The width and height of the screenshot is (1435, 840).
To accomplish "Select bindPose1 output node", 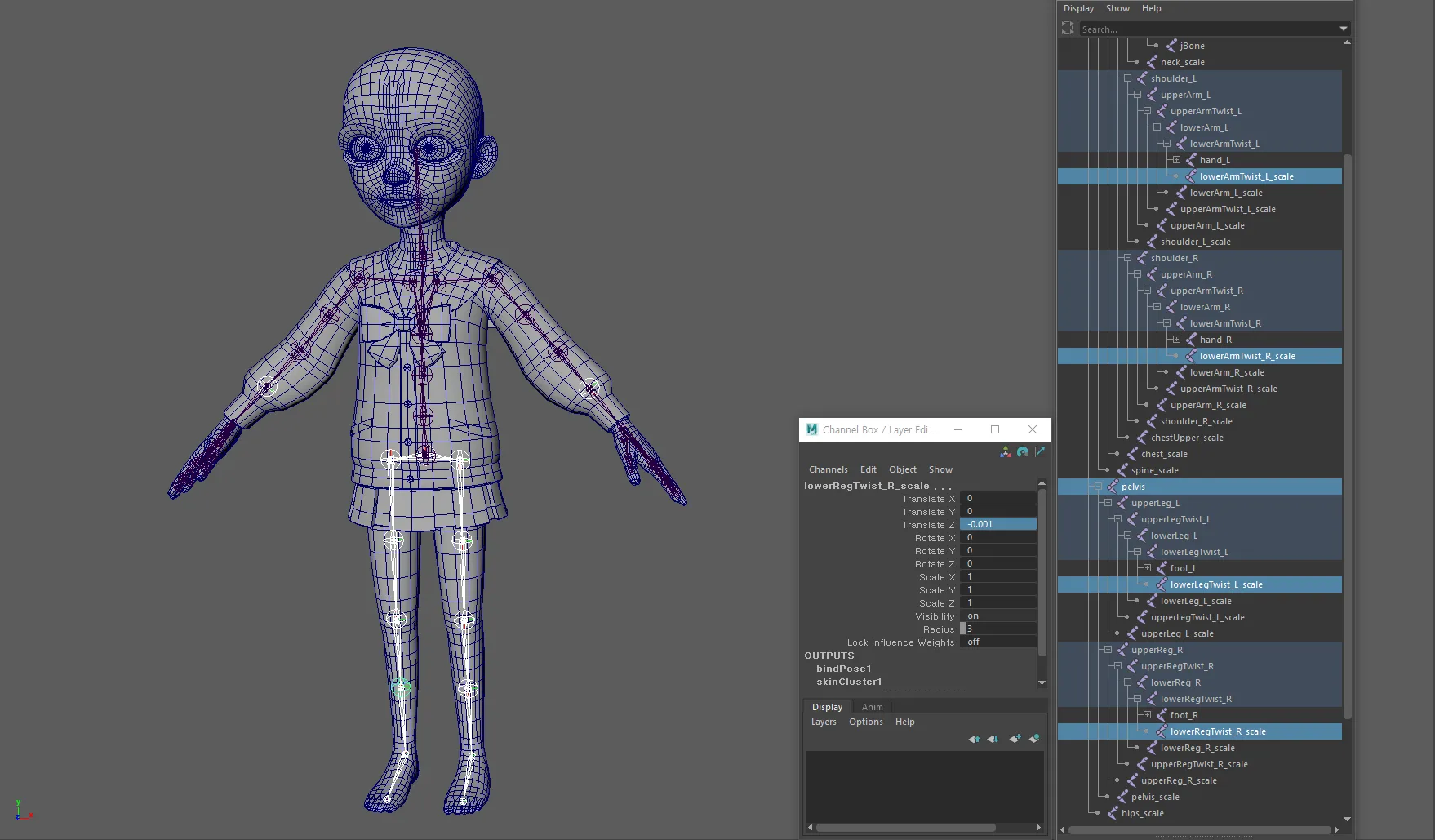I will [x=844, y=669].
